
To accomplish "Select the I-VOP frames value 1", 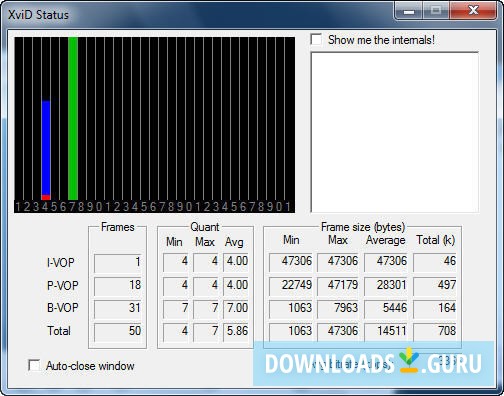I will [x=118, y=263].
